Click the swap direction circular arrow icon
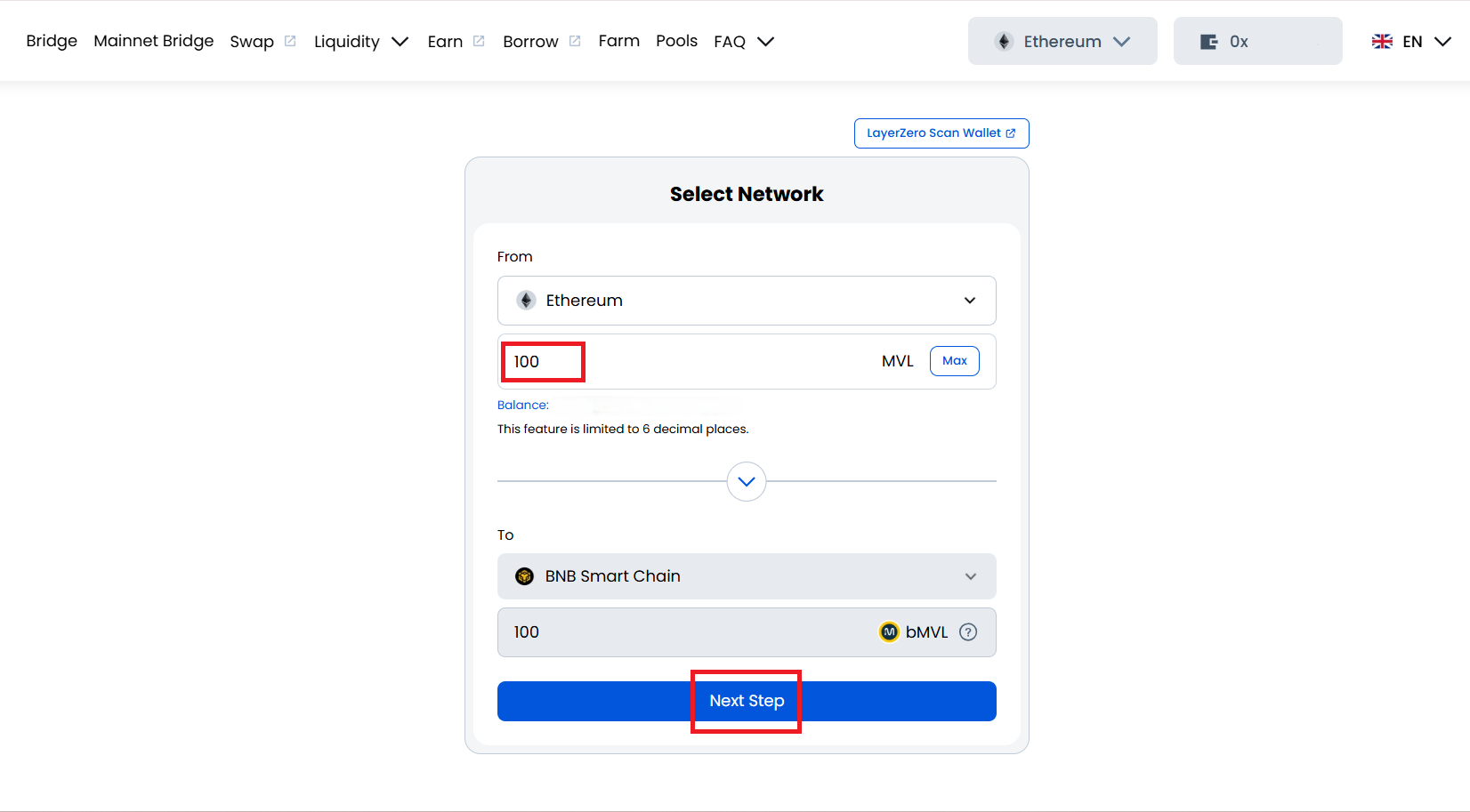Viewport: 1470px width, 812px height. point(747,481)
